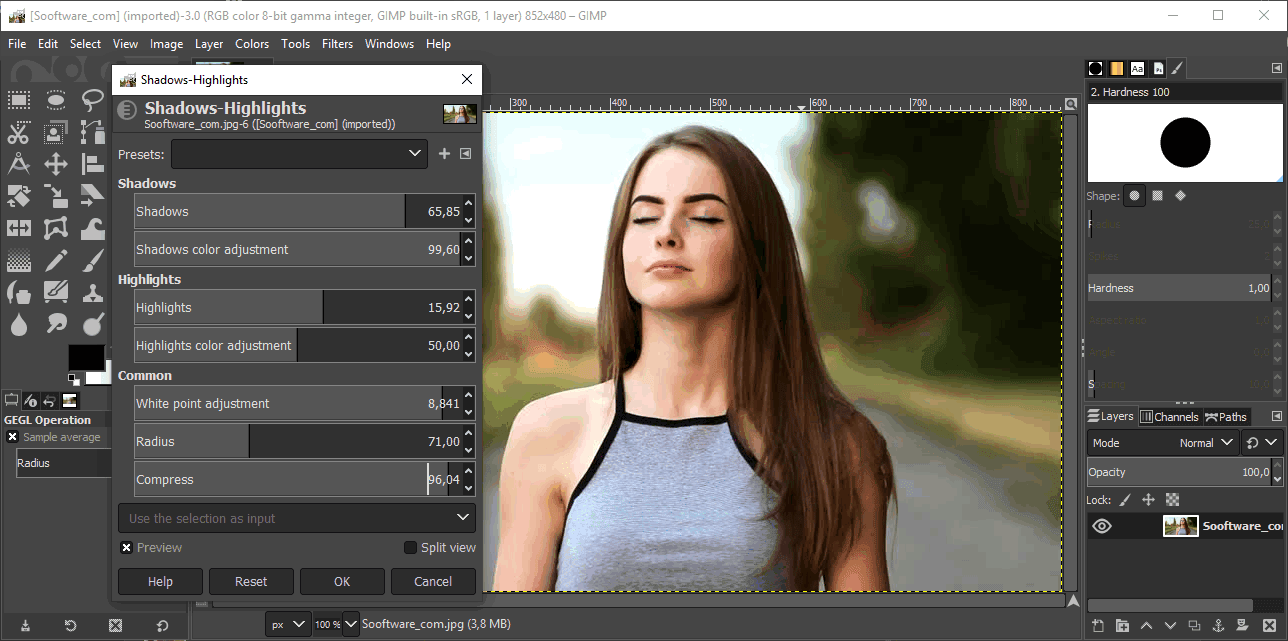
Task: Select the Crop tool
Action: click(18, 196)
